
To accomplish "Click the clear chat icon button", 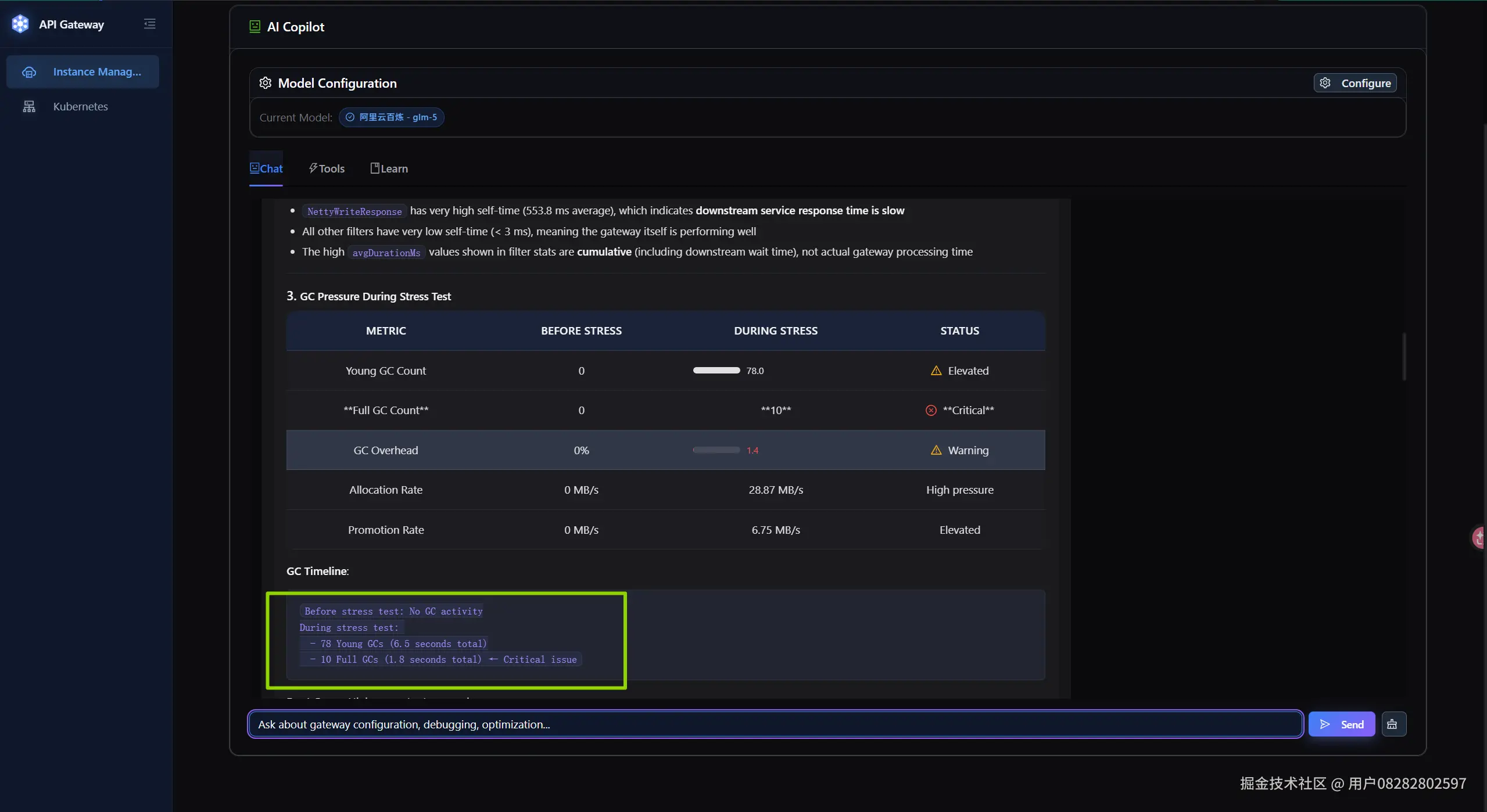I will click(1393, 724).
